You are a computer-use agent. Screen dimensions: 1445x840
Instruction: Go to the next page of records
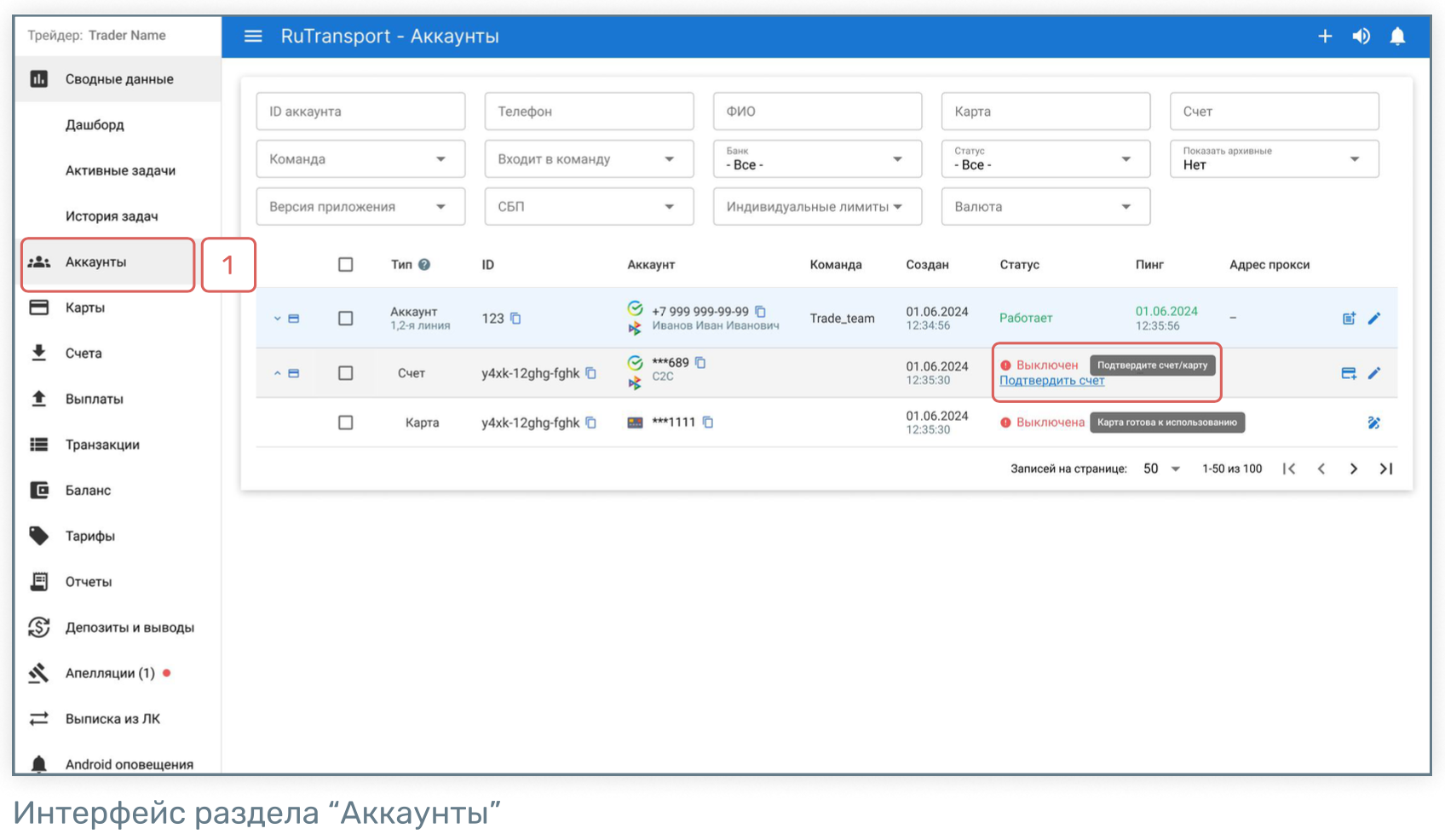[x=1353, y=469]
